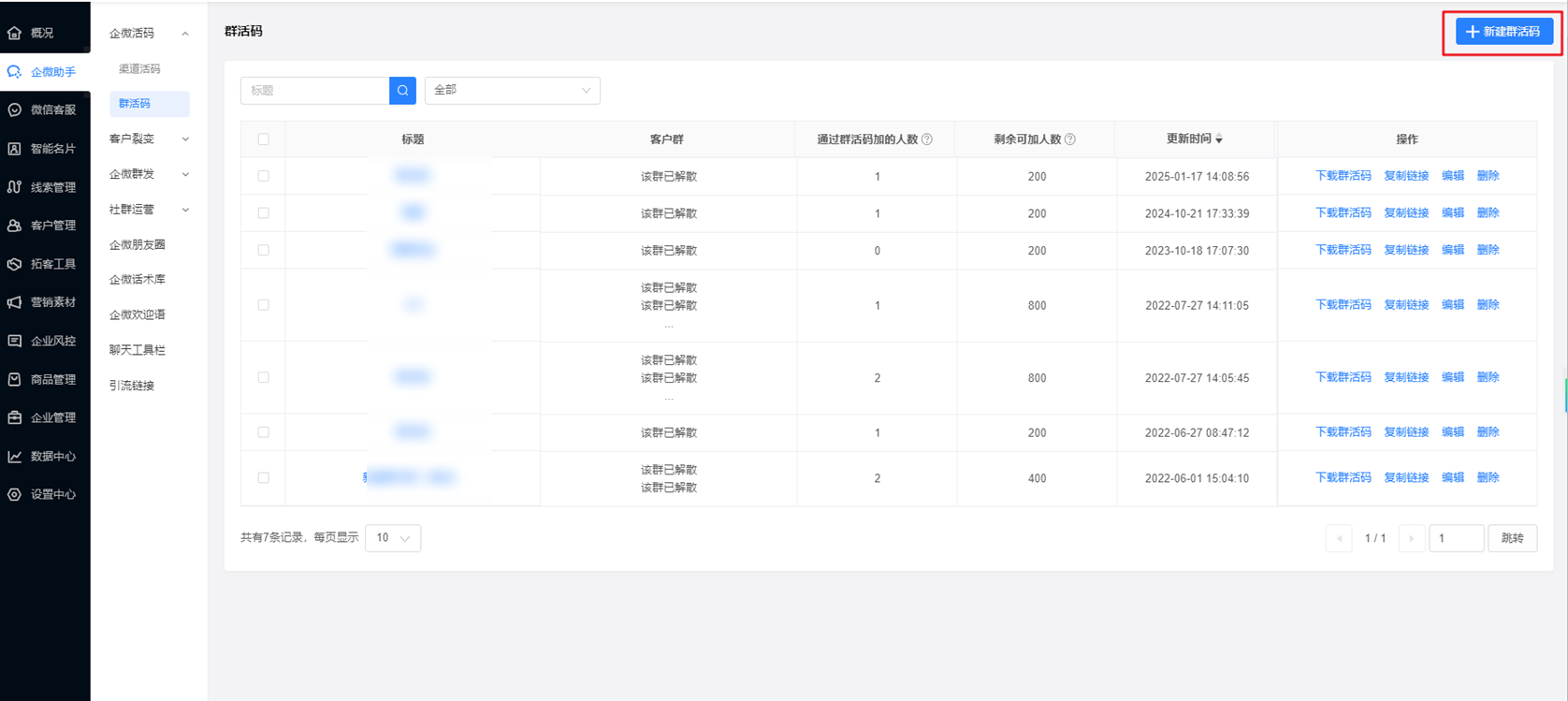Select 渠道活码 in the submenu
Viewport: 1568px width, 701px height.
click(139, 69)
